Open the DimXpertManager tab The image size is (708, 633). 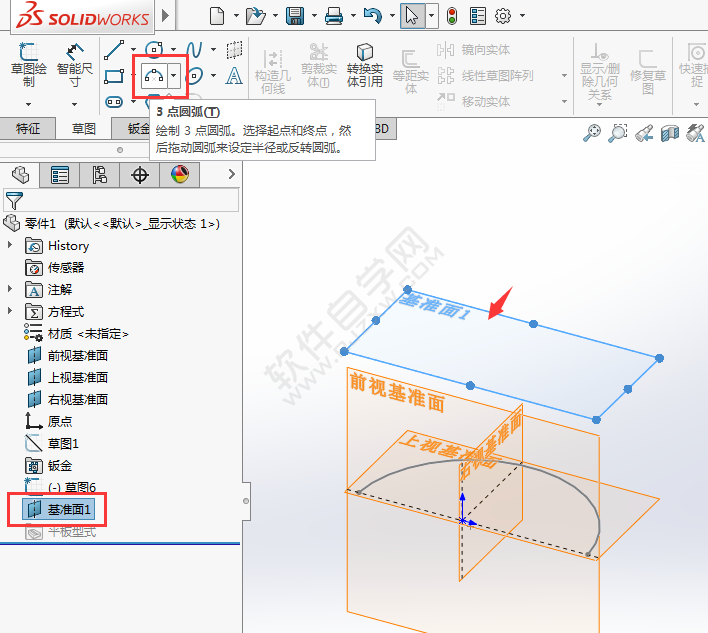(x=140, y=175)
